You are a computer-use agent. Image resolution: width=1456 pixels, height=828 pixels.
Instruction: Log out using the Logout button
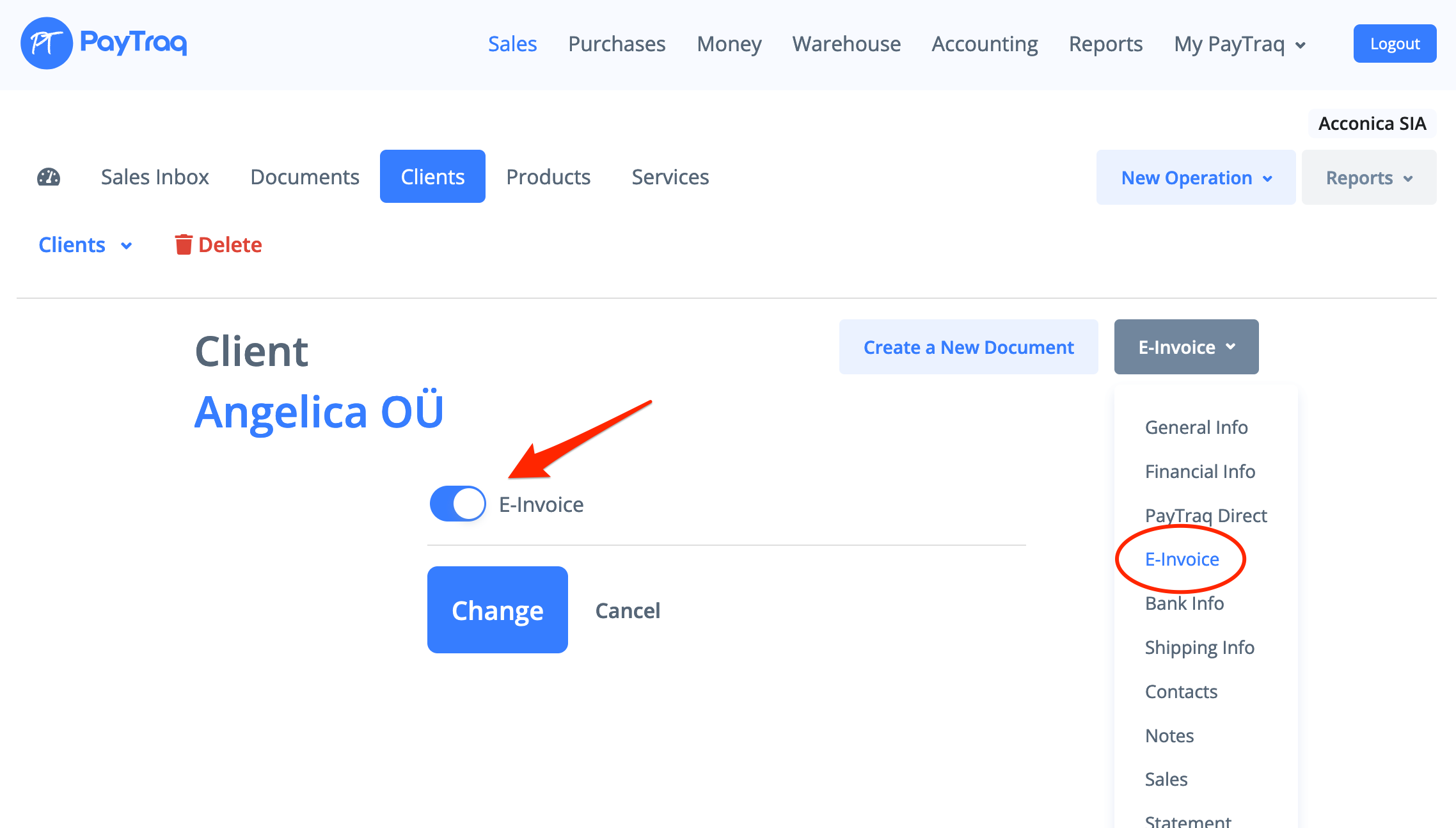[1395, 44]
